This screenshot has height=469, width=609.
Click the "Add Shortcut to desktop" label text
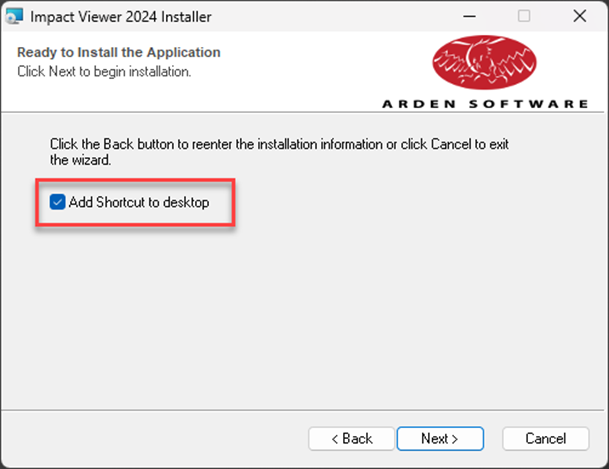(x=139, y=202)
